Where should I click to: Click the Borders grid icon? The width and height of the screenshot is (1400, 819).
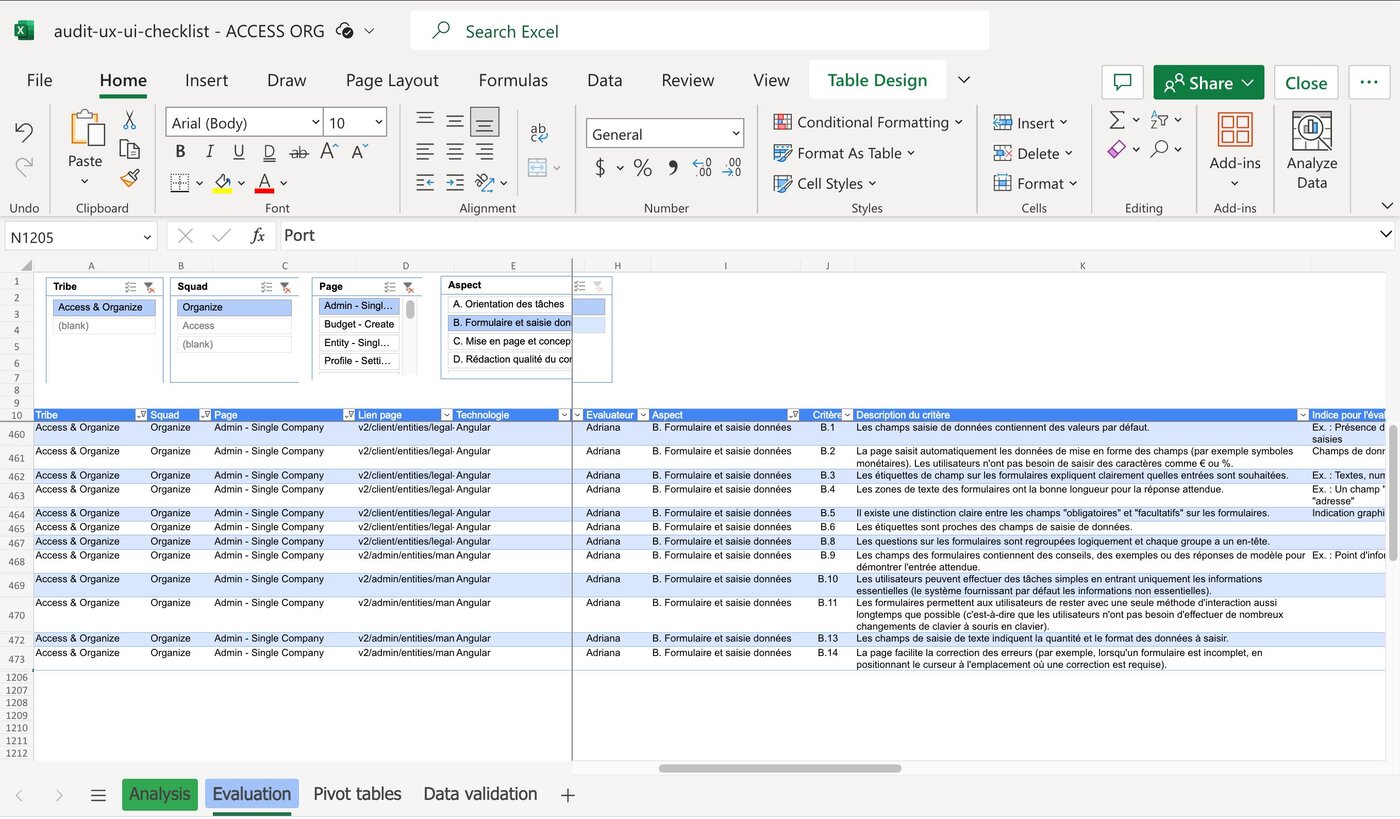[x=180, y=183]
